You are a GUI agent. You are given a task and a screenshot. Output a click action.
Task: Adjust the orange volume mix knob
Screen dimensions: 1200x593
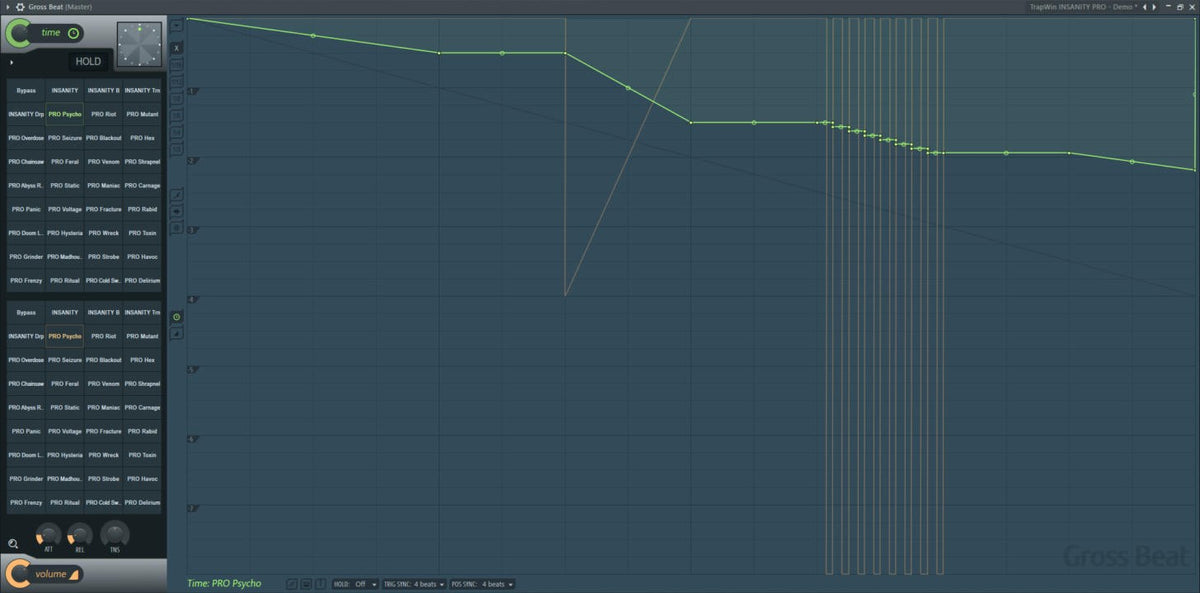[x=18, y=573]
